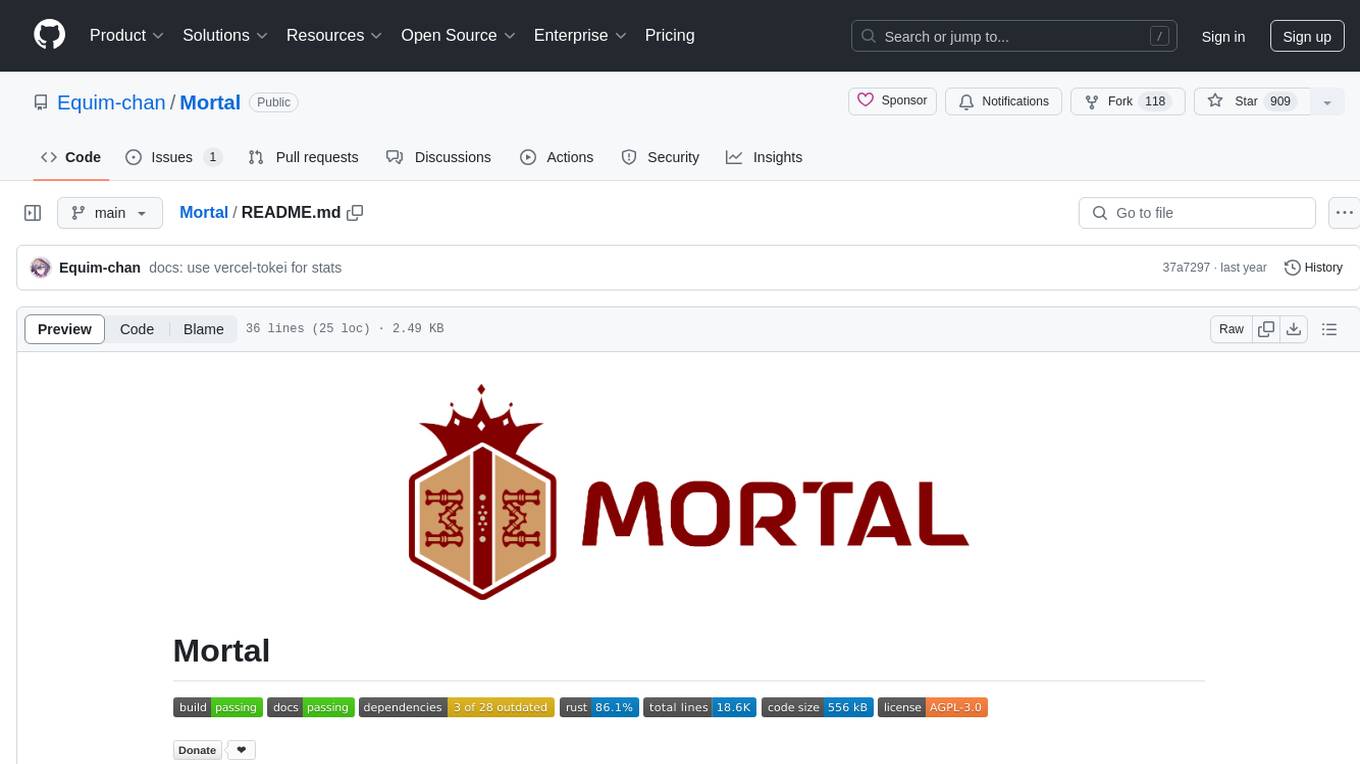Open the README outline icon
The width and height of the screenshot is (1360, 764).
click(x=1329, y=329)
